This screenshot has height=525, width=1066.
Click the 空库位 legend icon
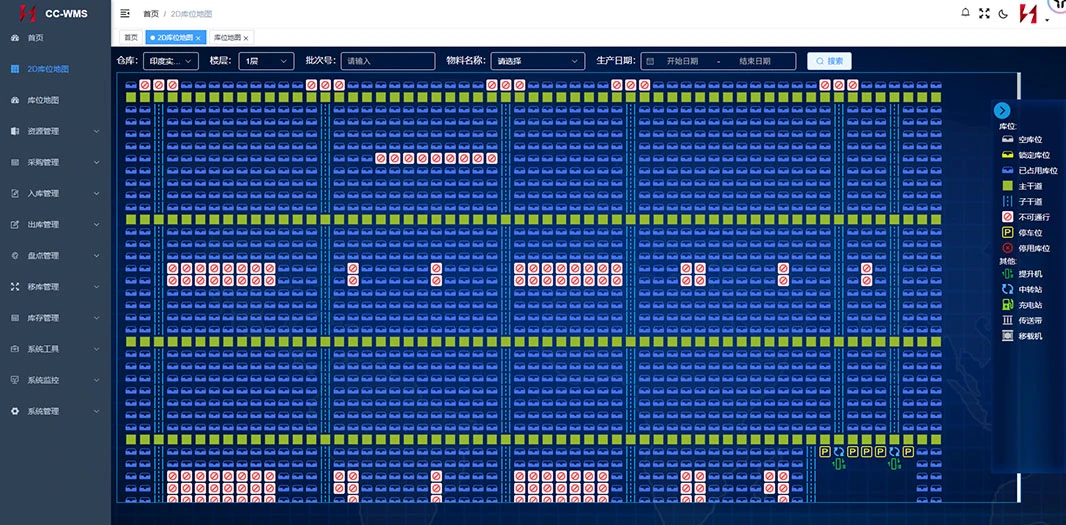point(1008,139)
